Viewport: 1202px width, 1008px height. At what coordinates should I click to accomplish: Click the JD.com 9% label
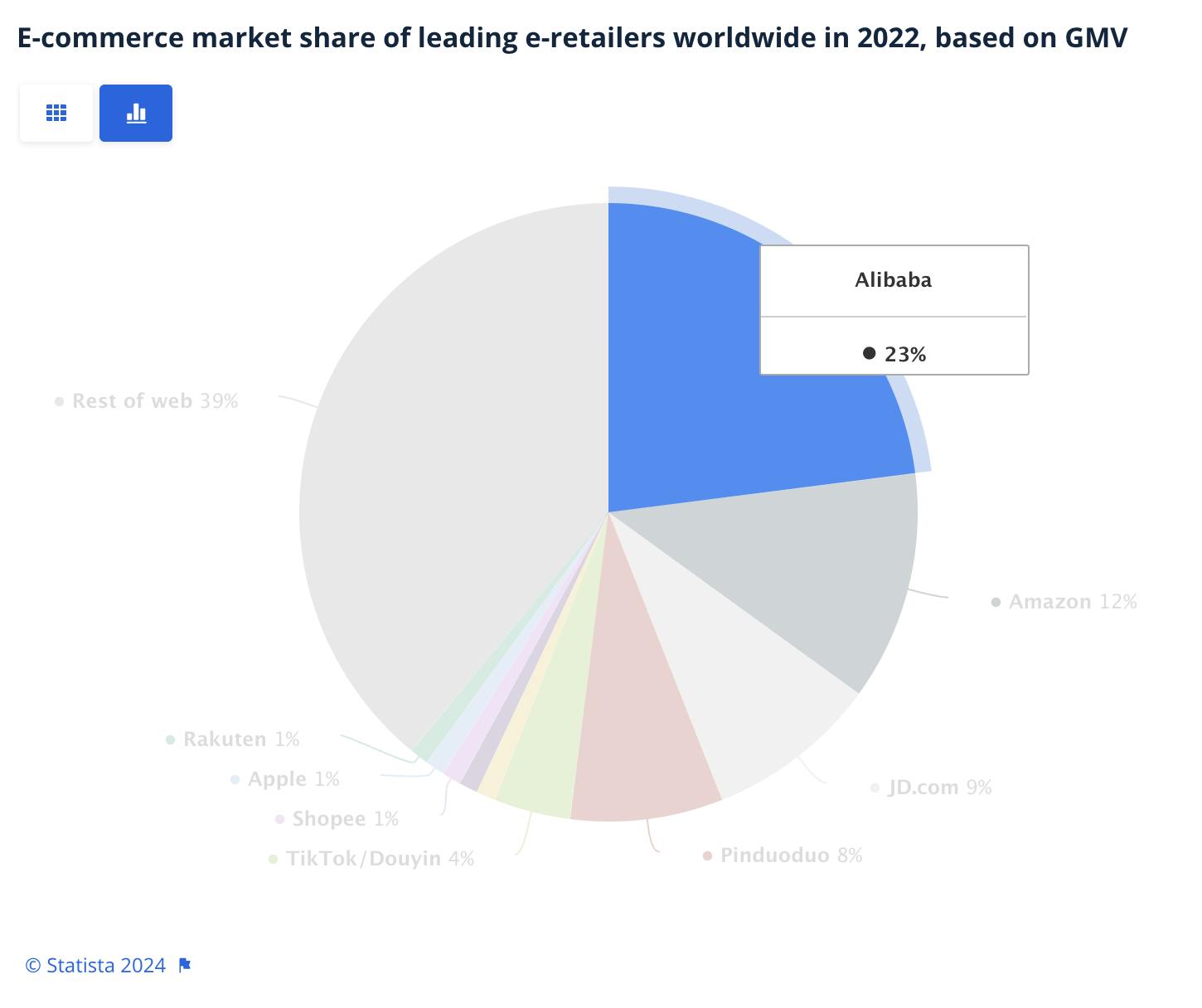pos(939,787)
